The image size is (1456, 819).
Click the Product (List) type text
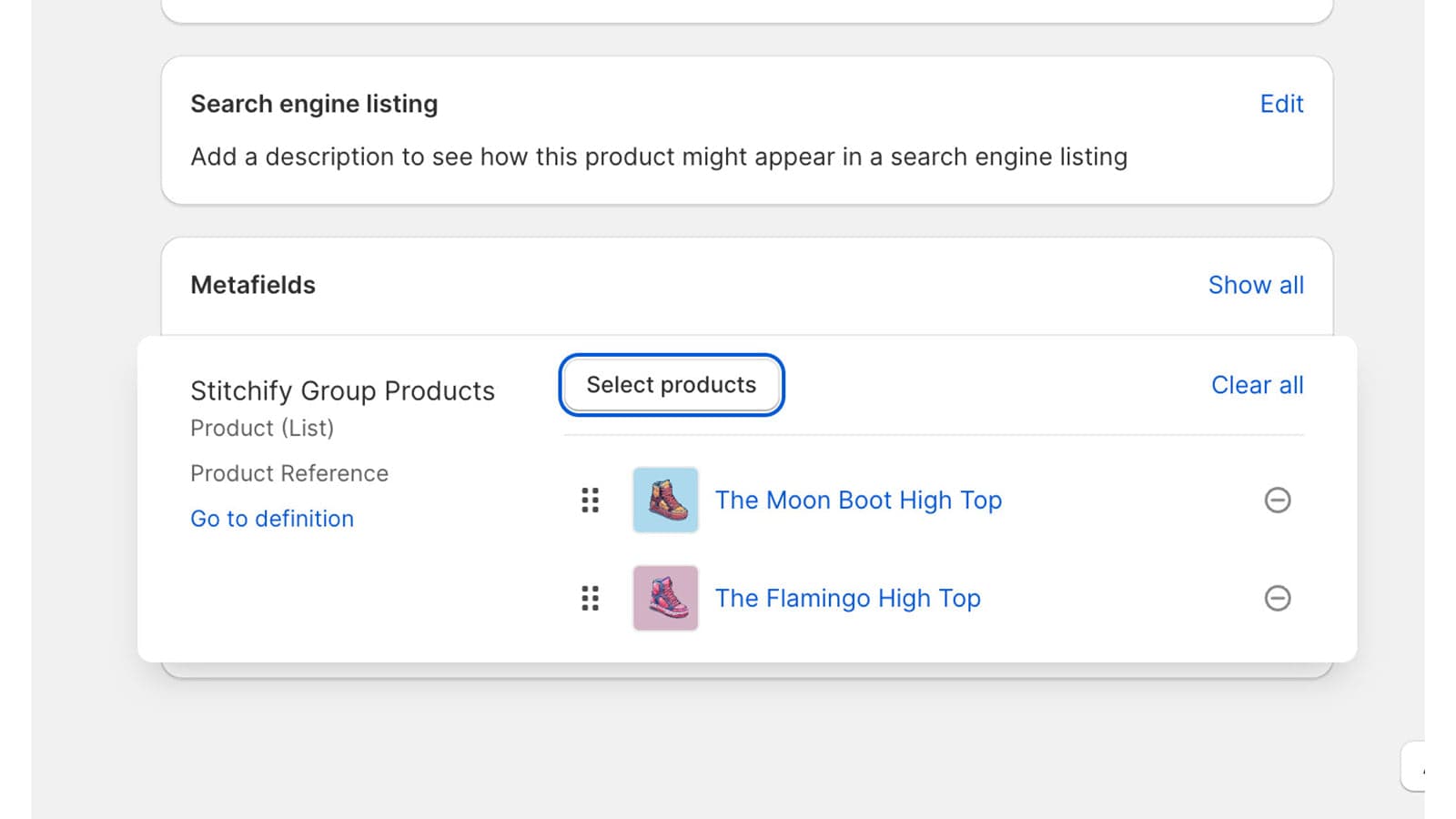pos(262,428)
